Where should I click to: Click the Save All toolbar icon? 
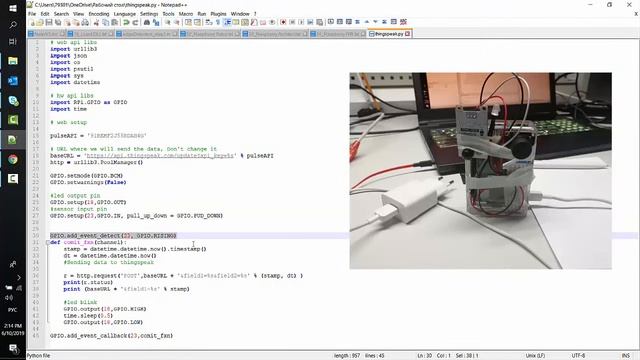[58, 22]
